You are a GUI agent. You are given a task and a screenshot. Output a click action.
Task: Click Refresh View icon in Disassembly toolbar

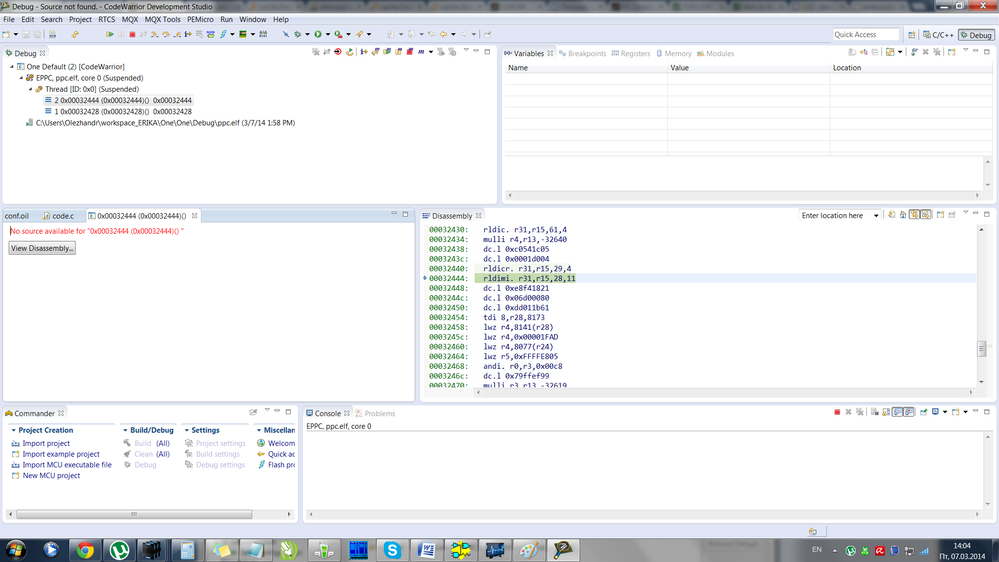[x=891, y=215]
